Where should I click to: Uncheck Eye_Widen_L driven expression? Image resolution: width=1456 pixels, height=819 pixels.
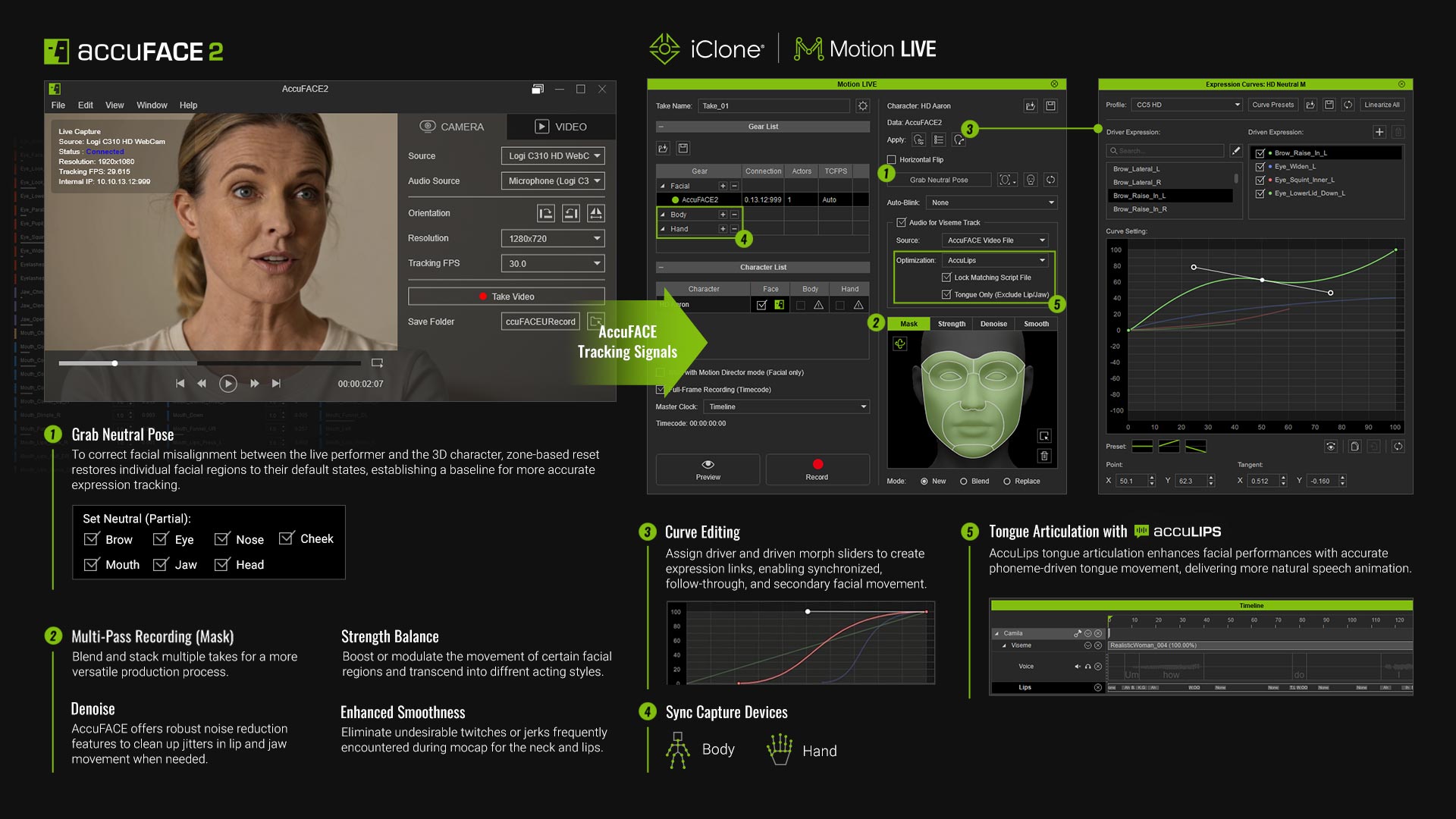click(1260, 167)
